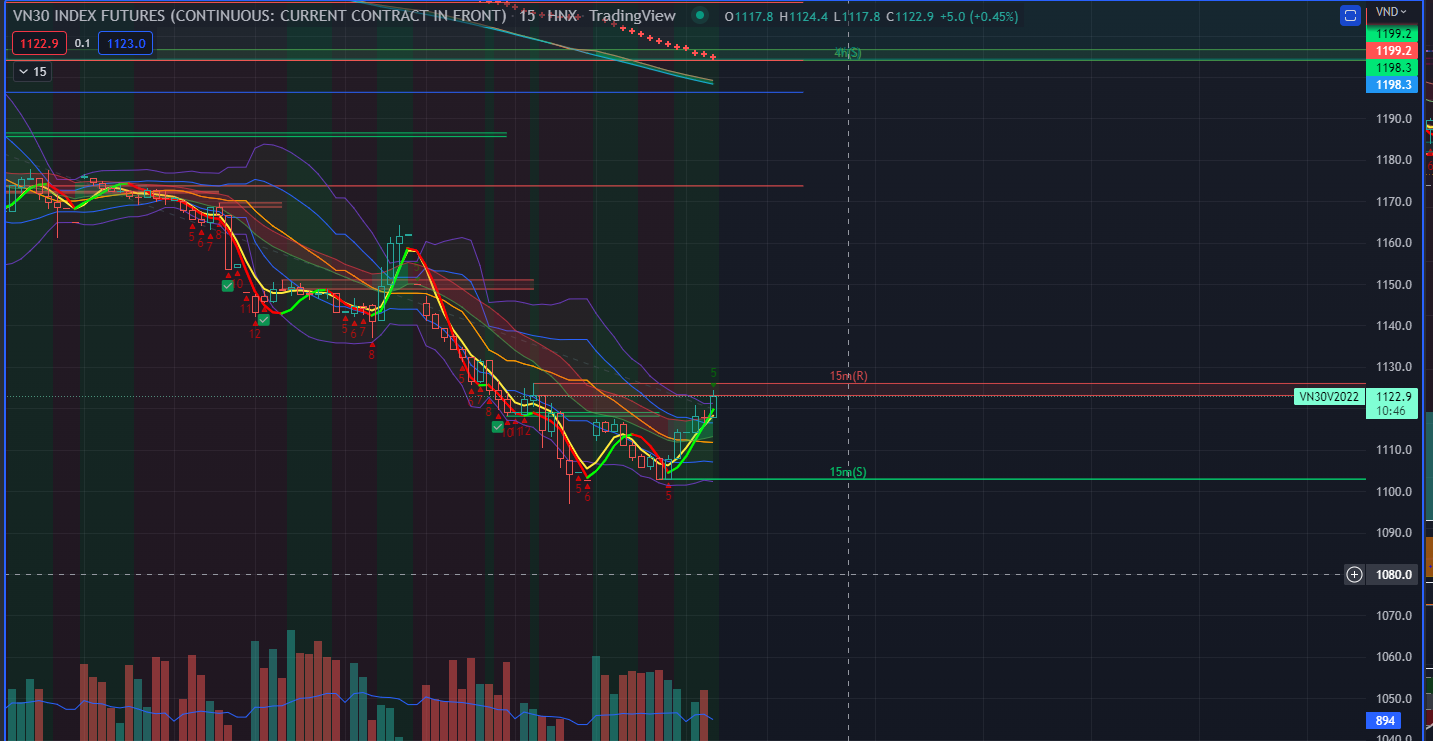The image size is (1433, 741).
Task: Click the 15 interval label in title
Action: (526, 15)
